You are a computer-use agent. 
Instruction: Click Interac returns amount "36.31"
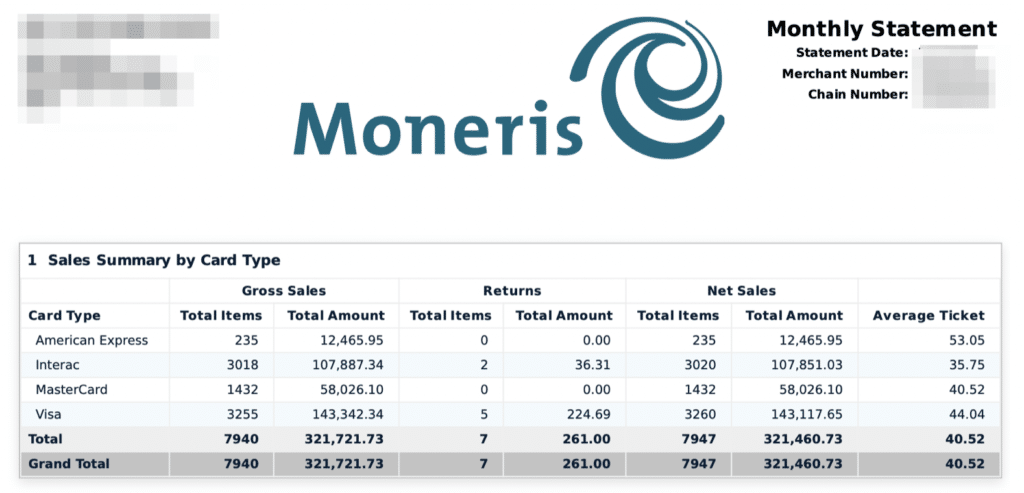click(x=593, y=365)
